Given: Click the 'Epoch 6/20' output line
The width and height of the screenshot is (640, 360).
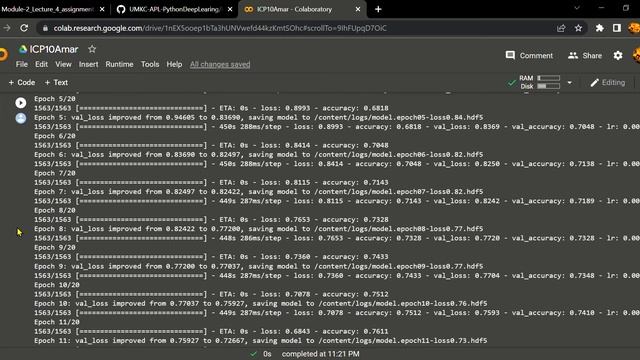Looking at the screenshot, I should [55, 136].
